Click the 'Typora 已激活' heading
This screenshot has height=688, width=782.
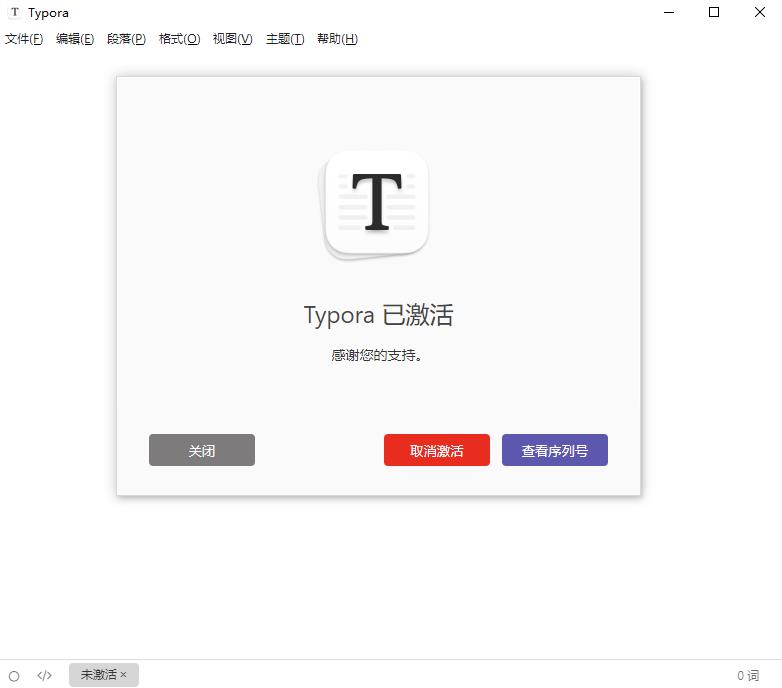point(379,315)
